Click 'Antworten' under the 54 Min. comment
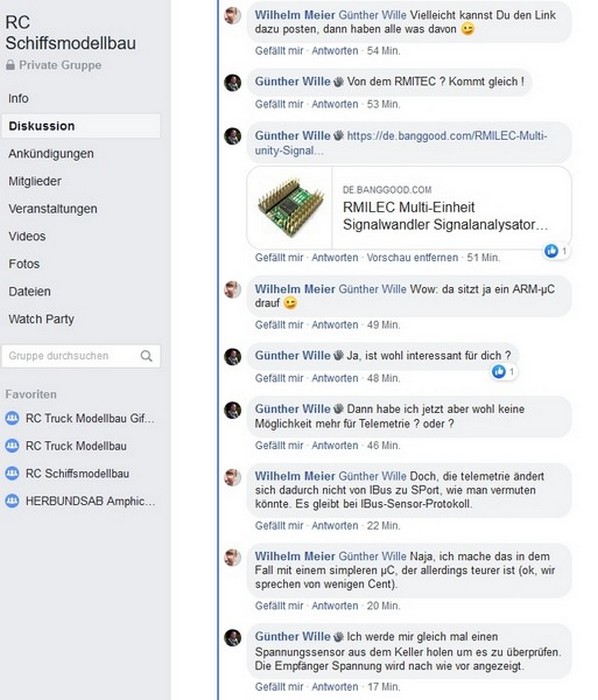The width and height of the screenshot is (598, 700). [x=335, y=51]
